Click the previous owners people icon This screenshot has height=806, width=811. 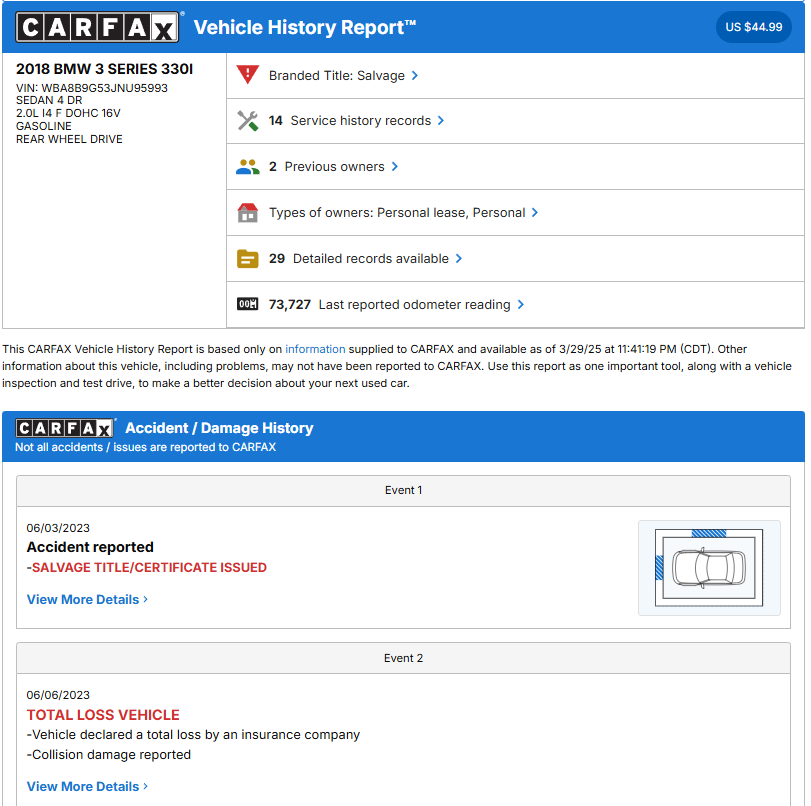click(247, 167)
